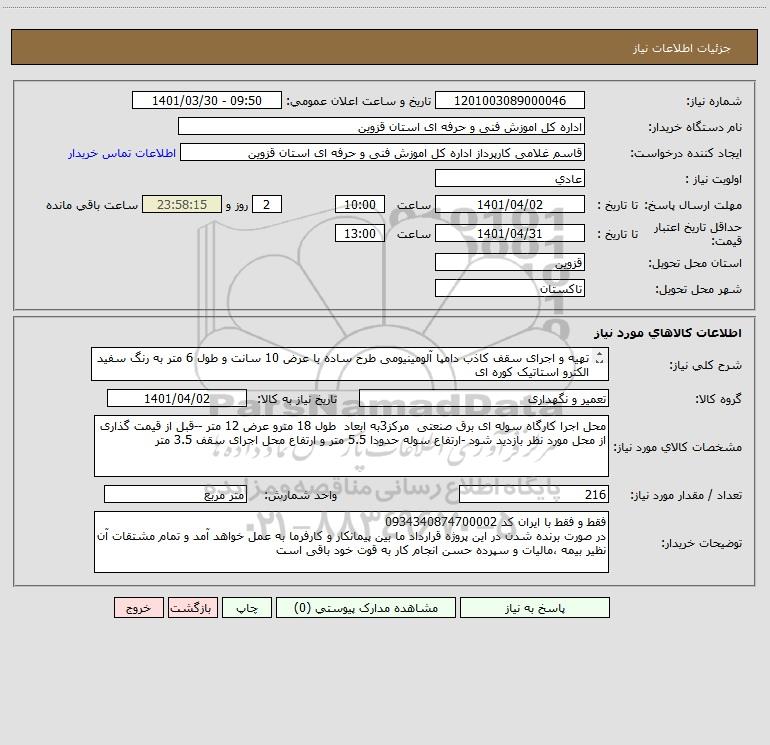Click the quantity field showing 216
Image resolution: width=770 pixels, height=745 pixels.
(534, 495)
